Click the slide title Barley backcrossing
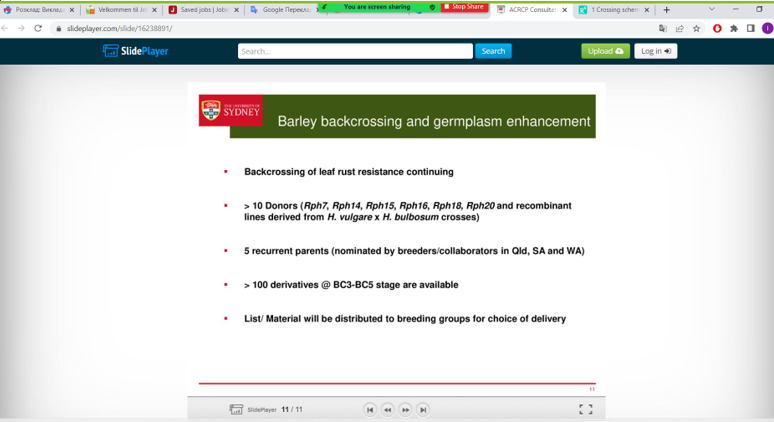Image resolution: width=774 pixels, height=422 pixels. point(433,121)
